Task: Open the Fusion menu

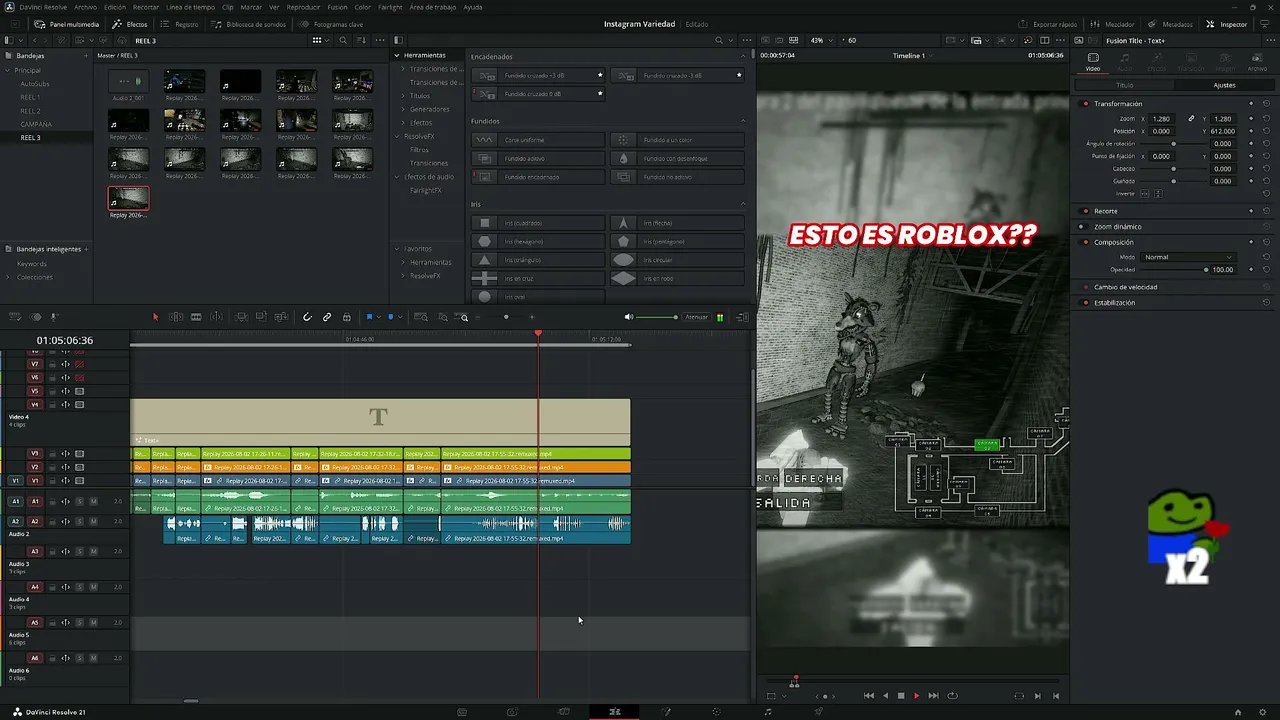Action: point(337,7)
